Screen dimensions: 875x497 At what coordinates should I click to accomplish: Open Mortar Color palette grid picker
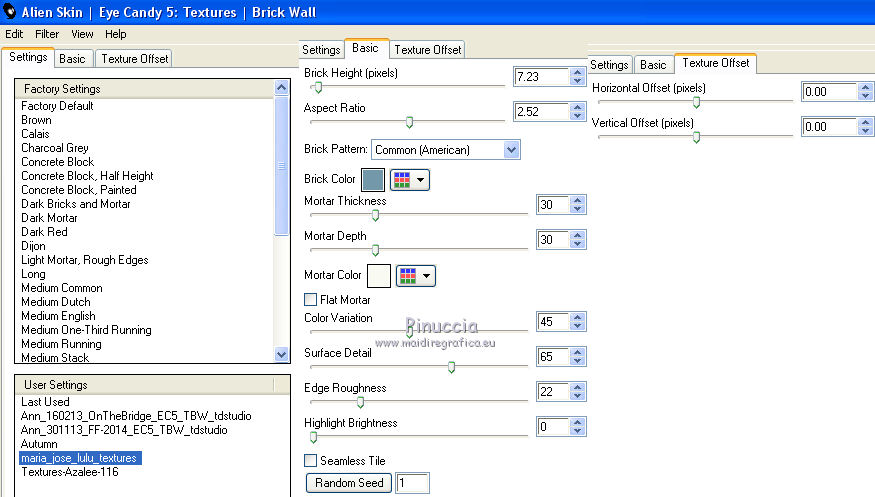(x=416, y=276)
